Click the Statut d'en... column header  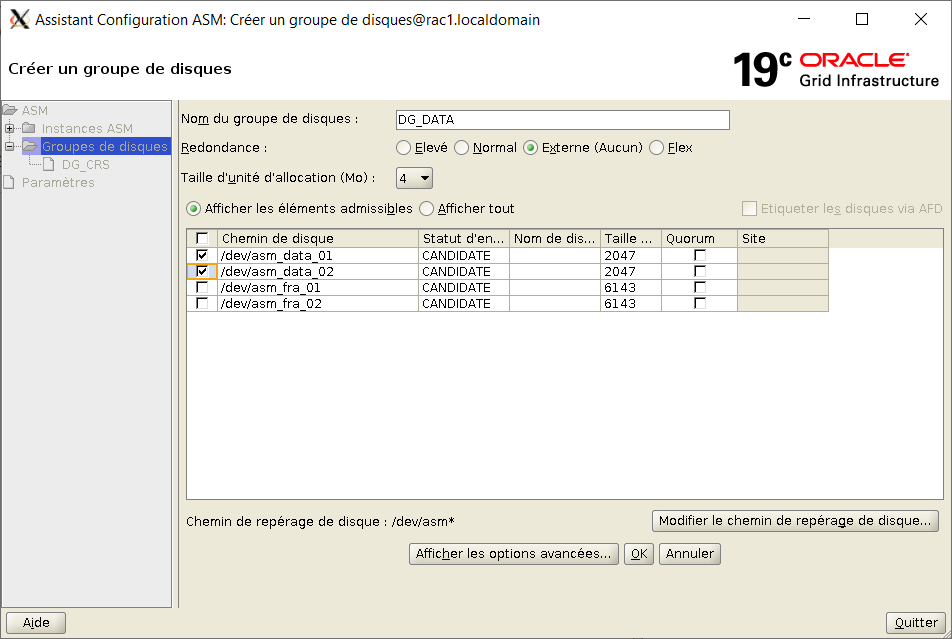tap(463, 239)
